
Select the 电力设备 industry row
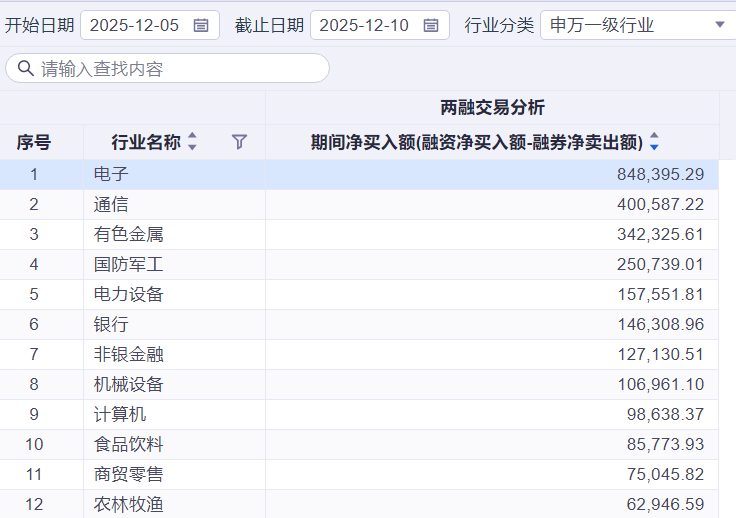(359, 295)
